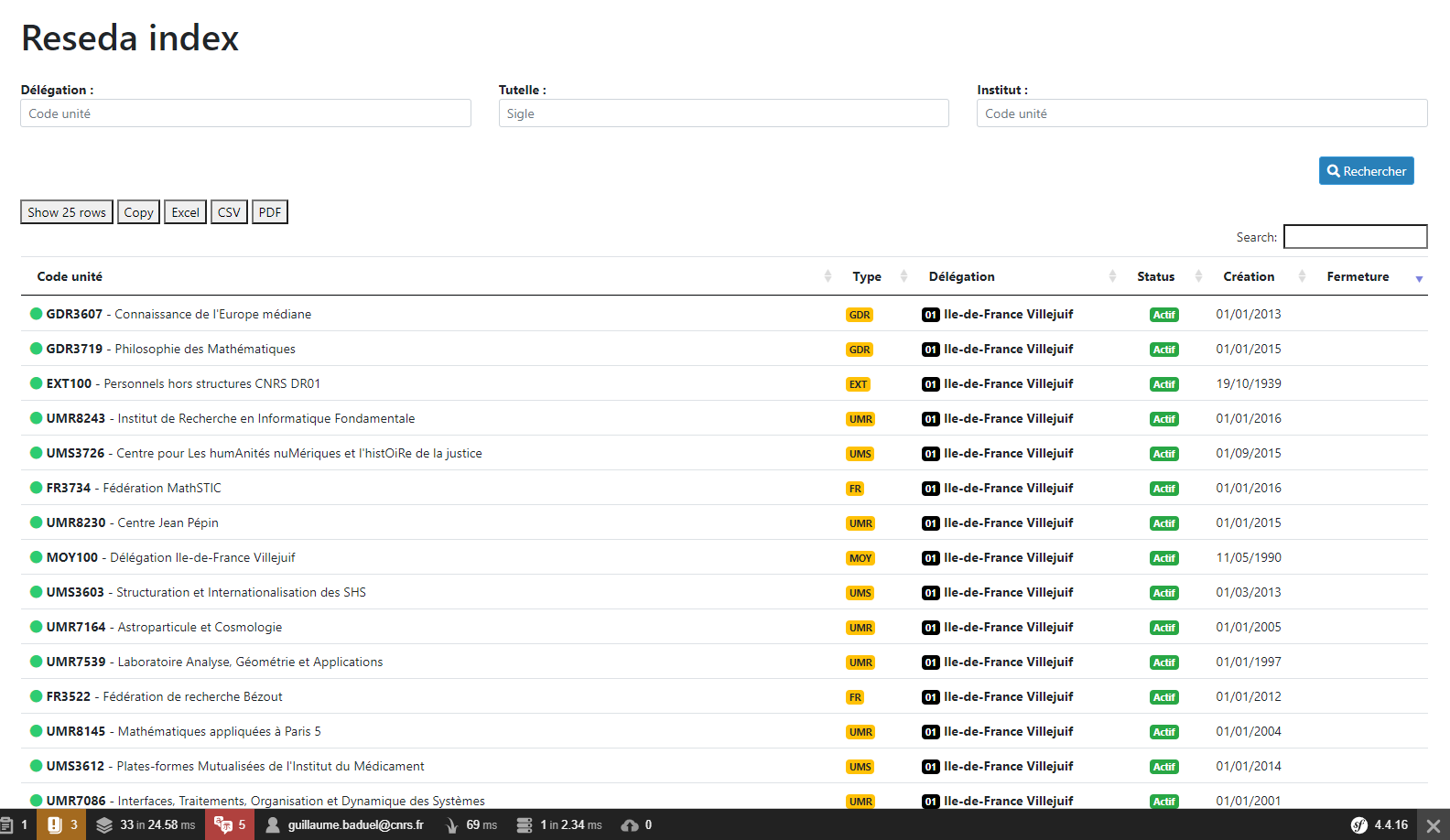
Task: Click MOY type badge for MOY100
Action: click(860, 558)
